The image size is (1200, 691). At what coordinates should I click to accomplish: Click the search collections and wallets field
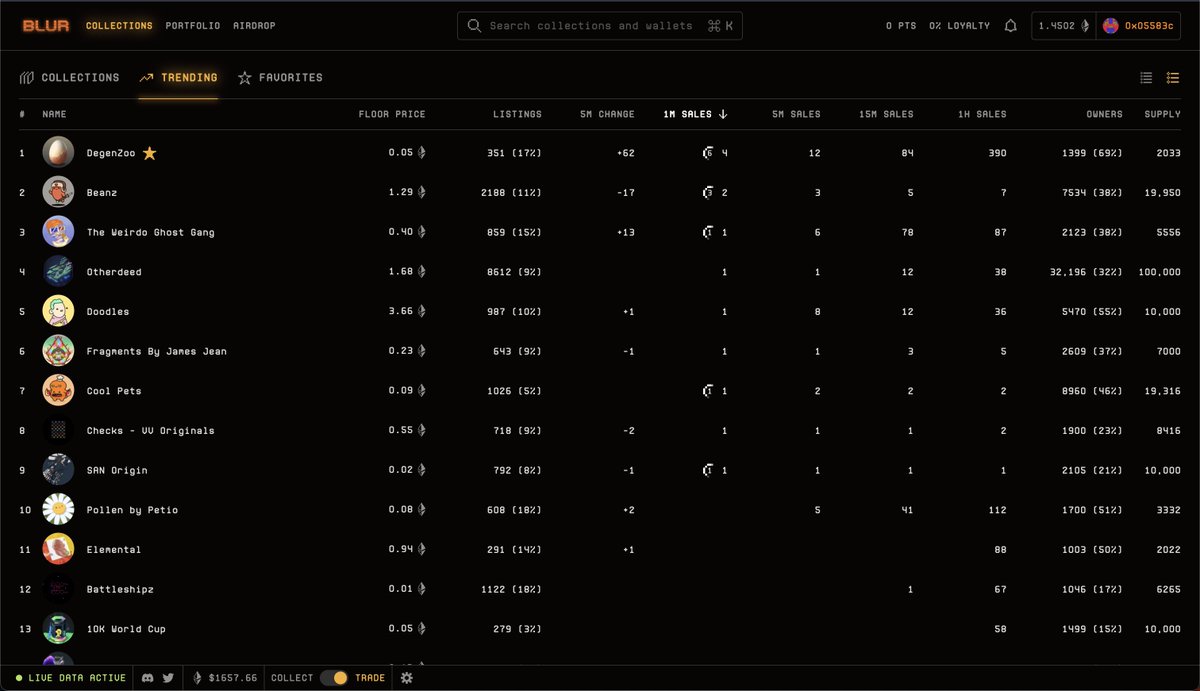[600, 26]
